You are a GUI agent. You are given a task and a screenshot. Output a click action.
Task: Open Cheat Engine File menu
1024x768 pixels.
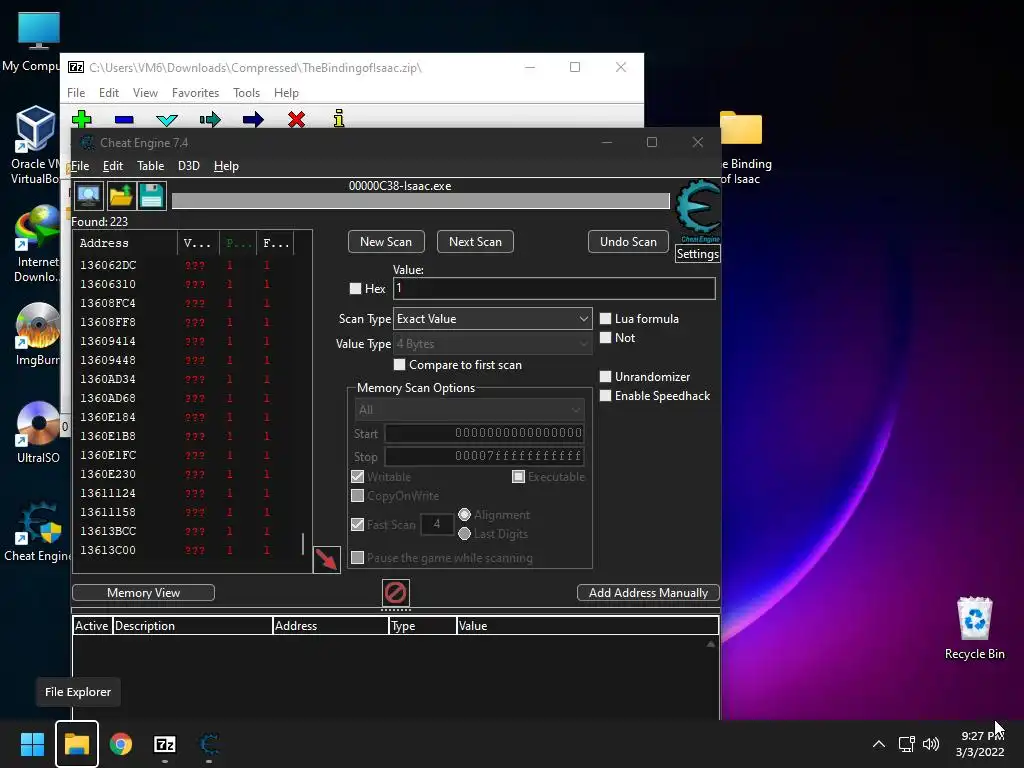(x=80, y=166)
